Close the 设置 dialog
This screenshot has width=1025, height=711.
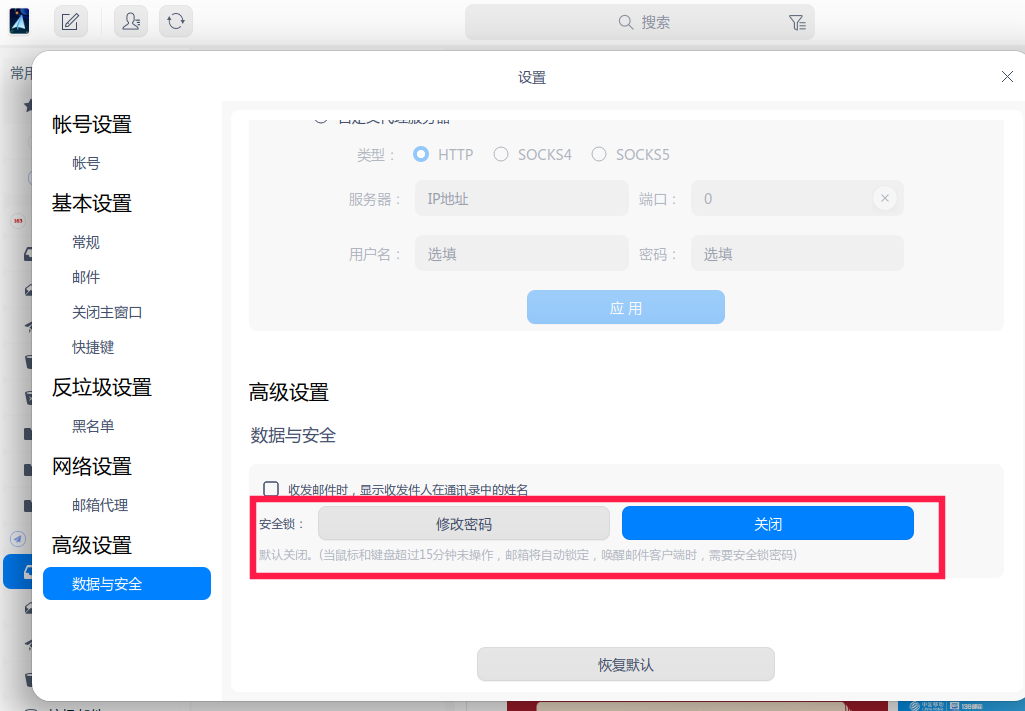click(1007, 77)
